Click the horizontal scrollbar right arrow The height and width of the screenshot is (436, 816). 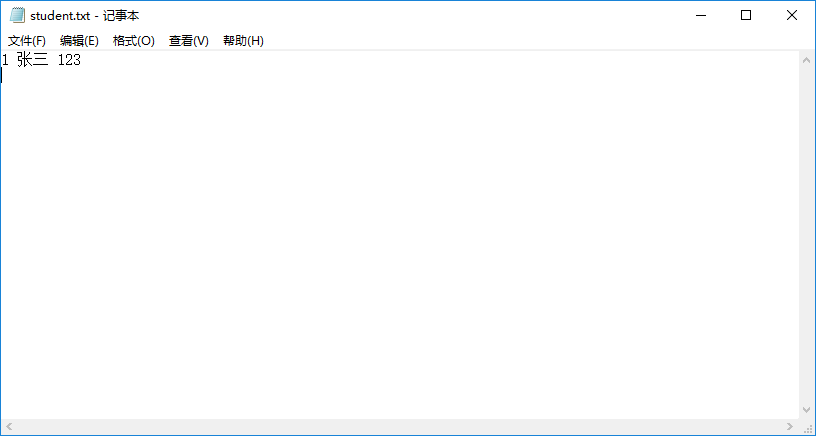coord(790,427)
